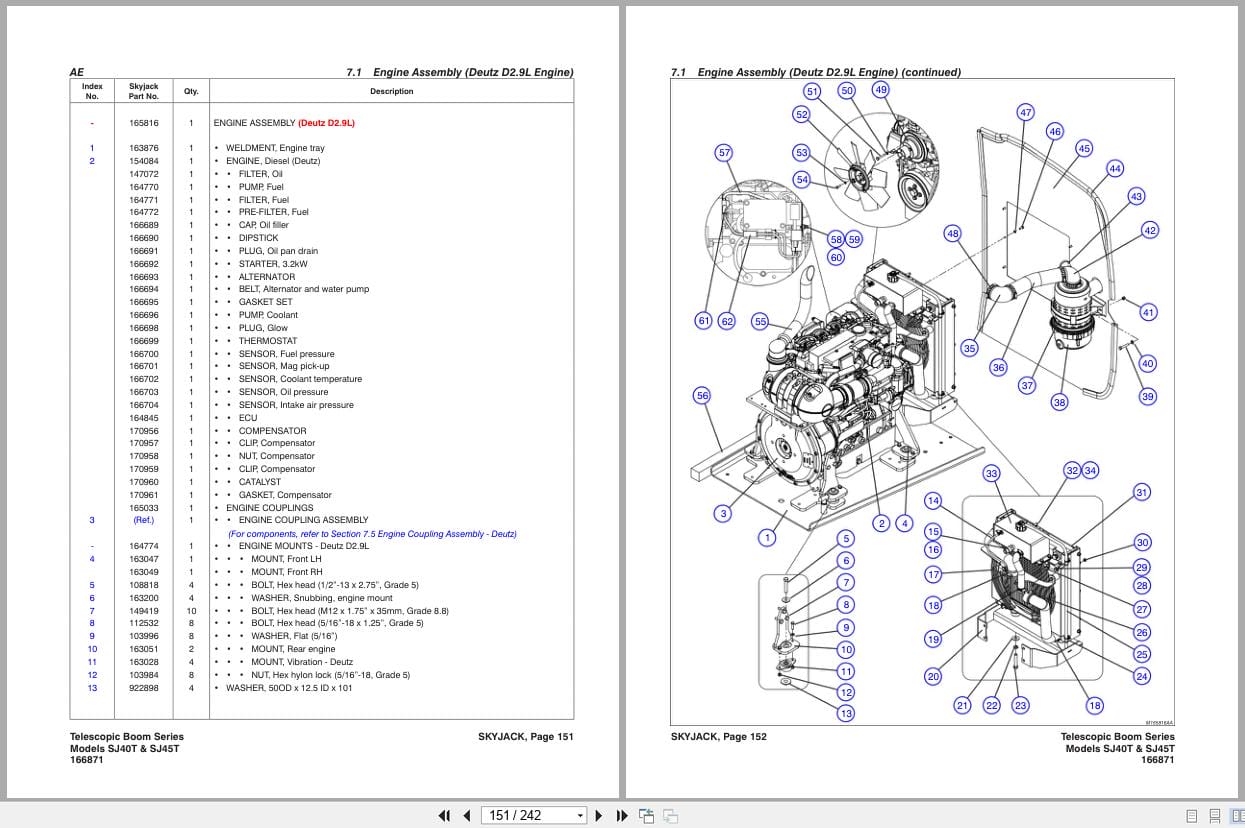This screenshot has height=828, width=1245.
Task: Click the duplicate window icon
Action: pyautogui.click(x=669, y=815)
